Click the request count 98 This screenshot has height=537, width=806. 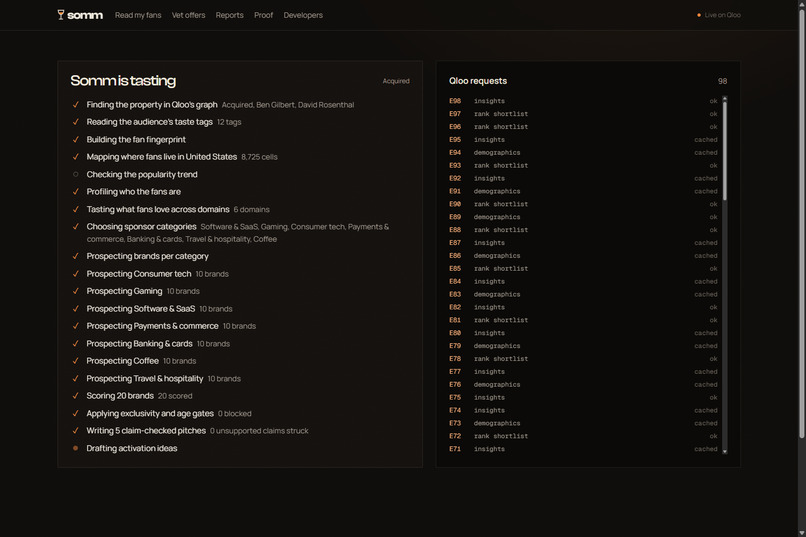point(722,81)
